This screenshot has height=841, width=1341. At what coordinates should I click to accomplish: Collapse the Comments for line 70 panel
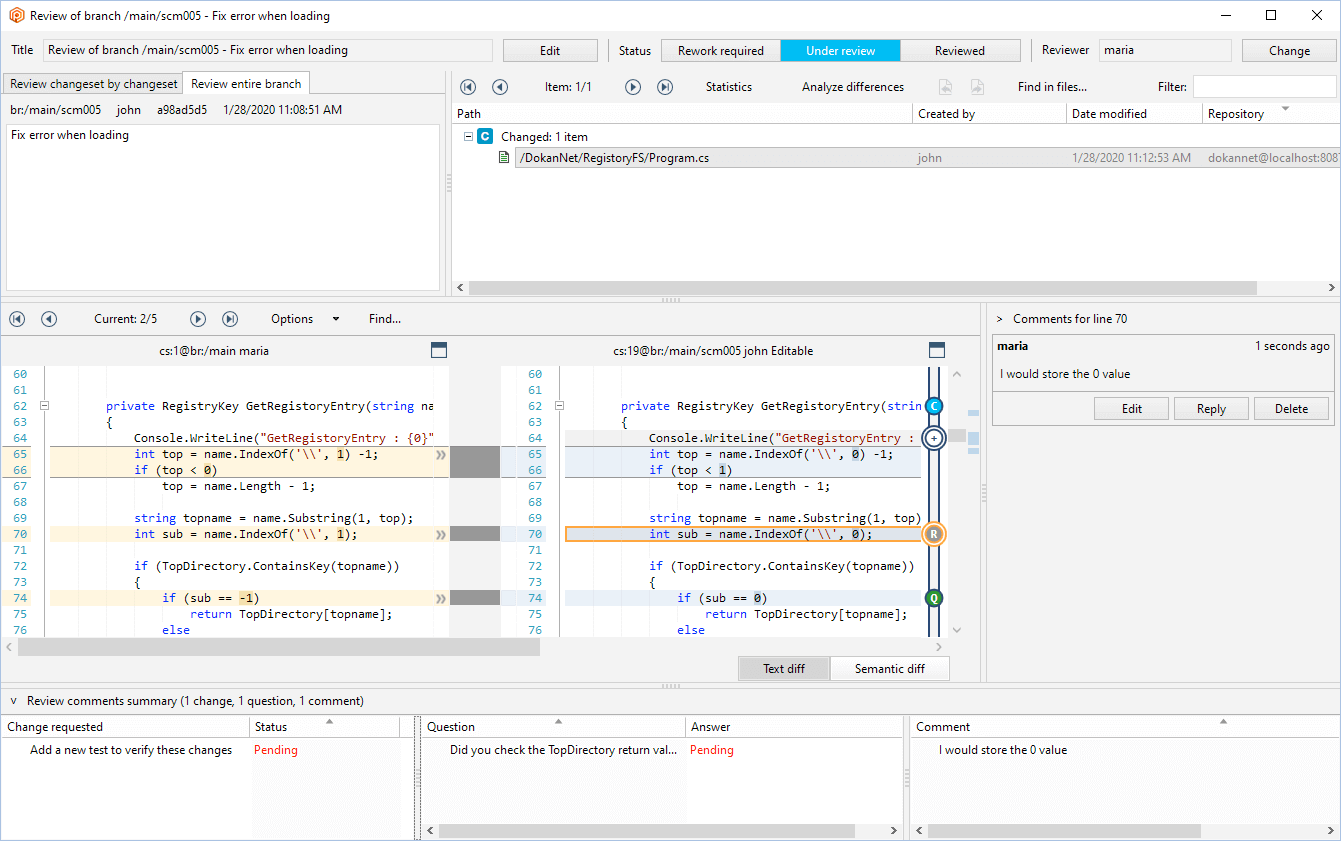pos(1000,319)
